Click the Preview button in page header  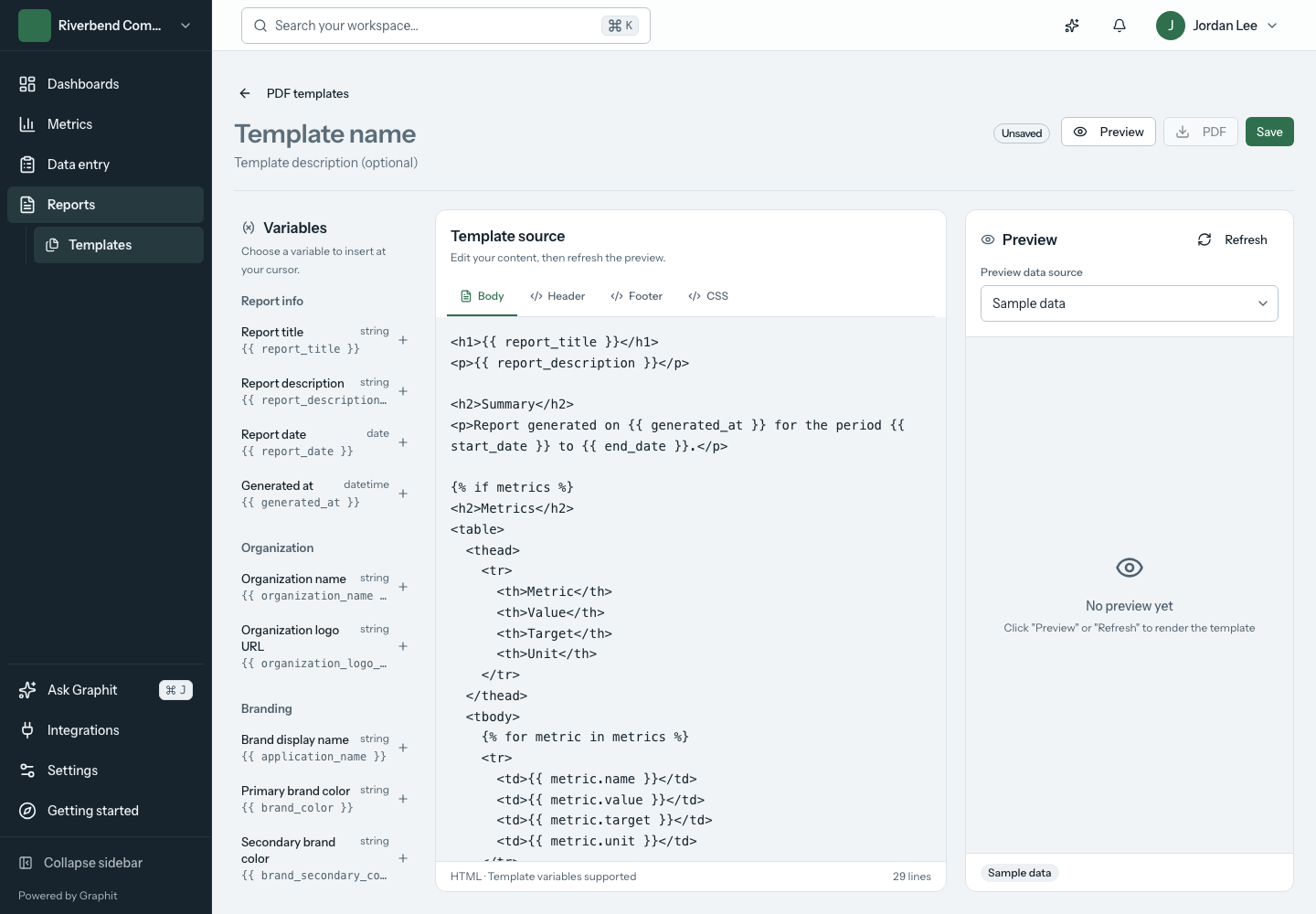pos(1109,132)
